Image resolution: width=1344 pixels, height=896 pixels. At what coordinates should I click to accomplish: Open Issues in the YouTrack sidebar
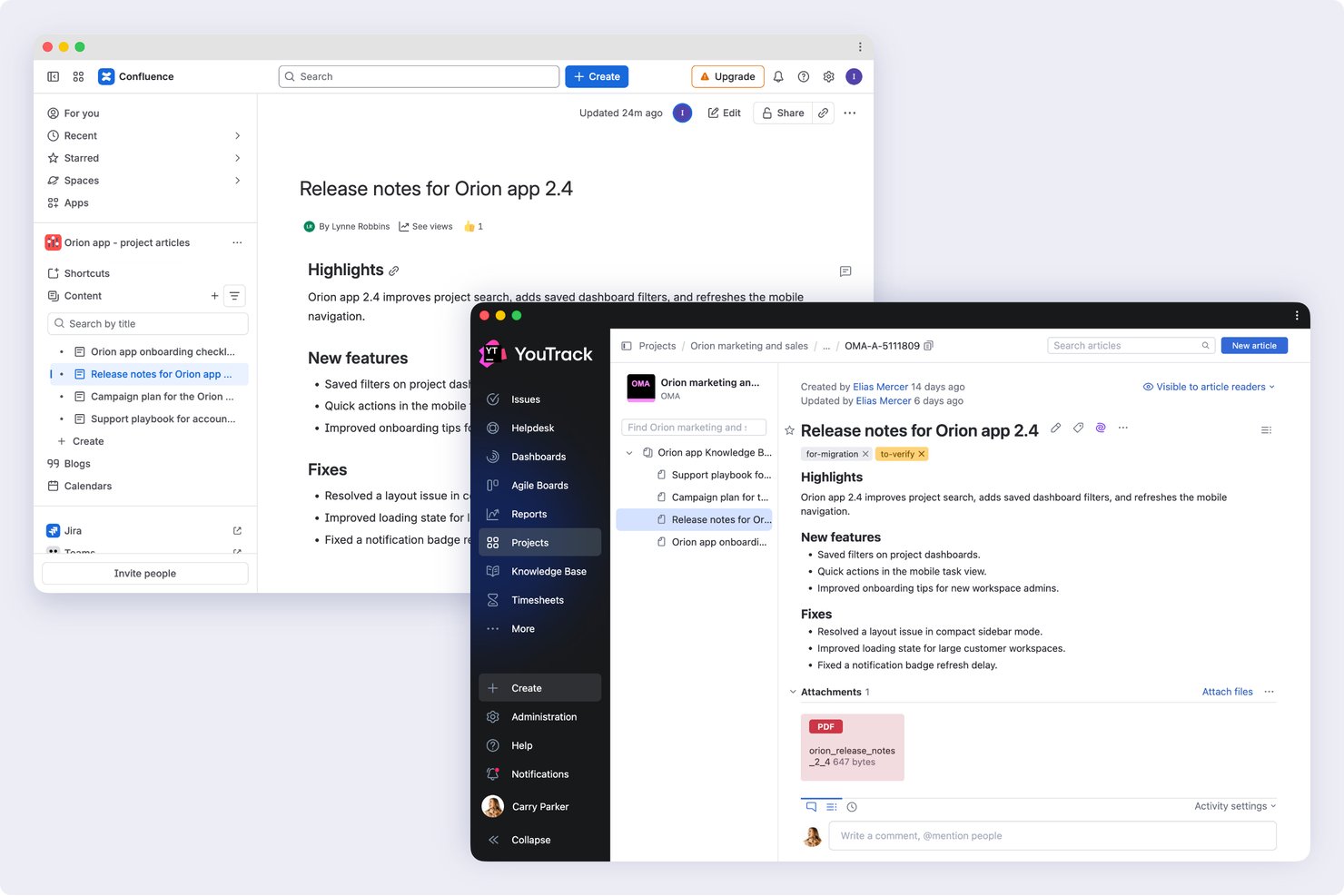[x=539, y=399]
